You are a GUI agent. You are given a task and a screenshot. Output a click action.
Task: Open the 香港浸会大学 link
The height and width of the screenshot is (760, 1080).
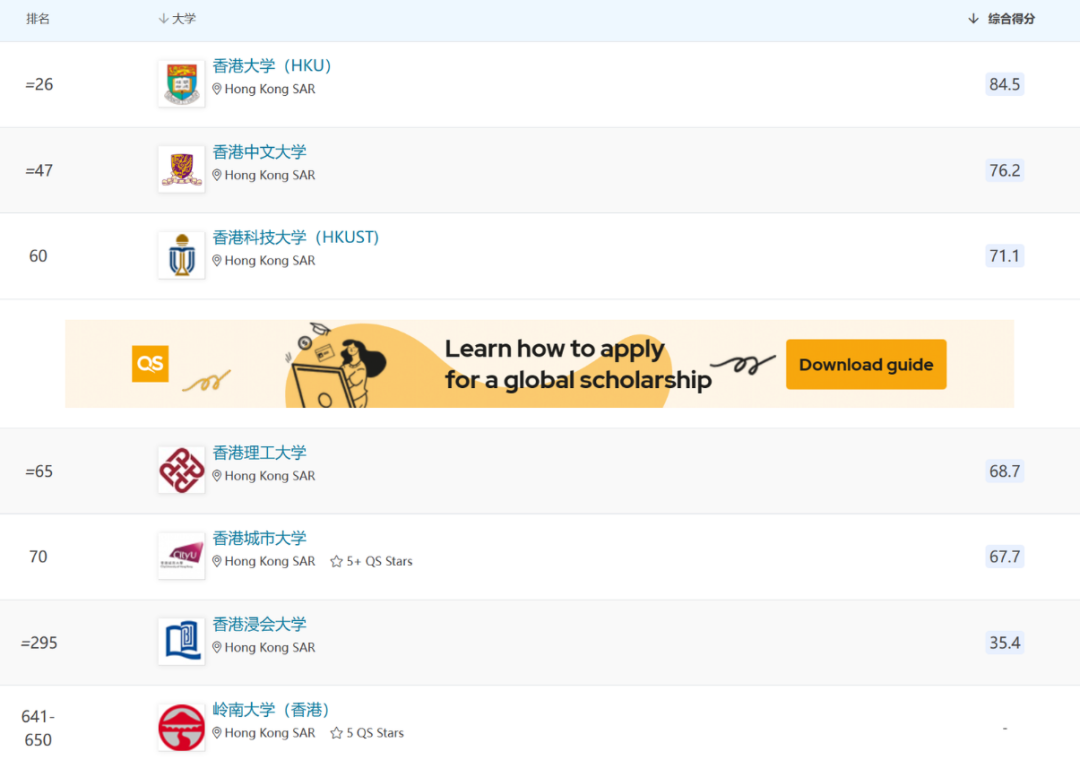click(259, 624)
